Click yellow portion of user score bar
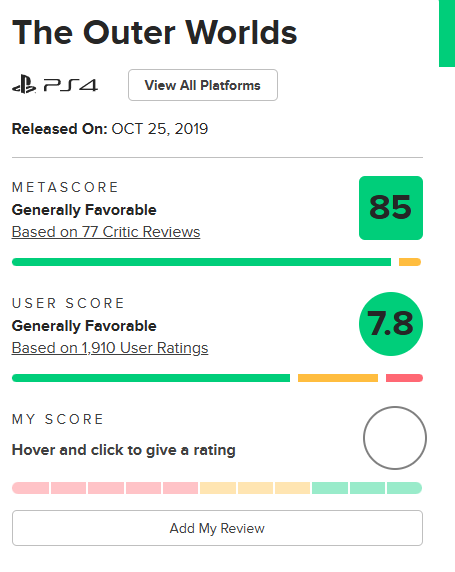The width and height of the screenshot is (455, 572). [x=338, y=378]
